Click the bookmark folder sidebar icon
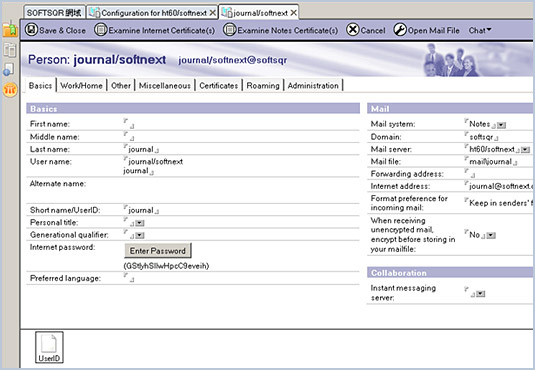535x370 pixels. [x=10, y=29]
